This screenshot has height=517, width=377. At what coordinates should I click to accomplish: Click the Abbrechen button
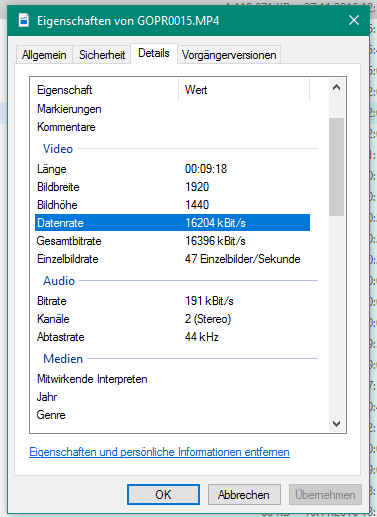tap(244, 495)
